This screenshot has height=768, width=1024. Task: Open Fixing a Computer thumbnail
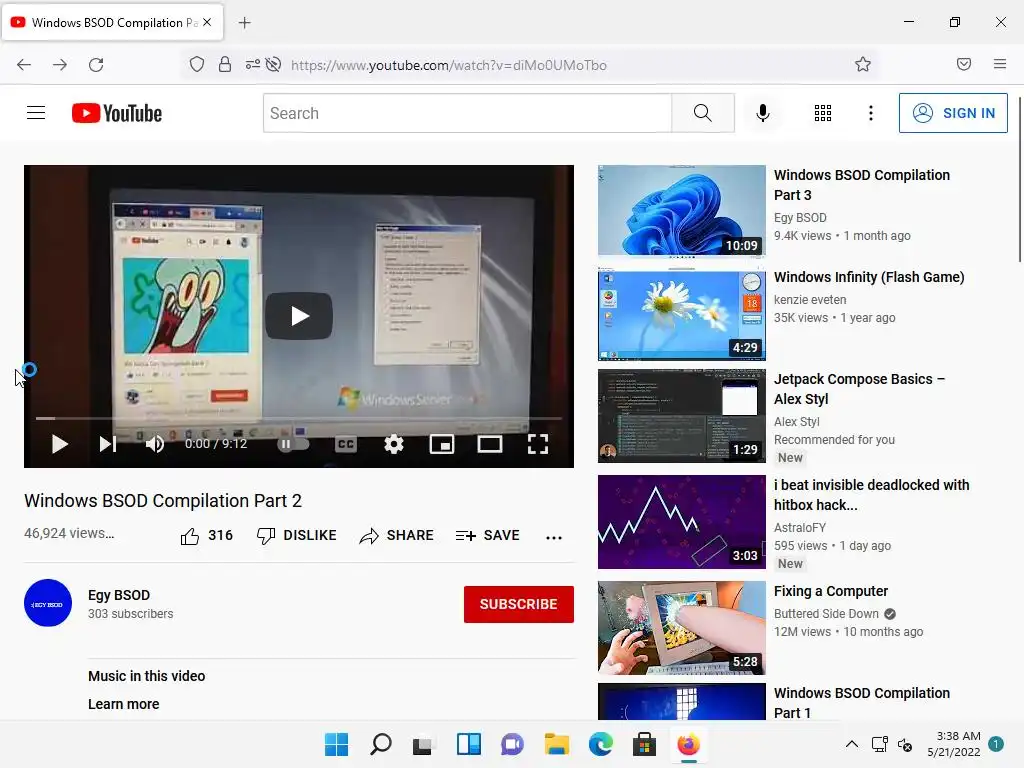pos(681,628)
